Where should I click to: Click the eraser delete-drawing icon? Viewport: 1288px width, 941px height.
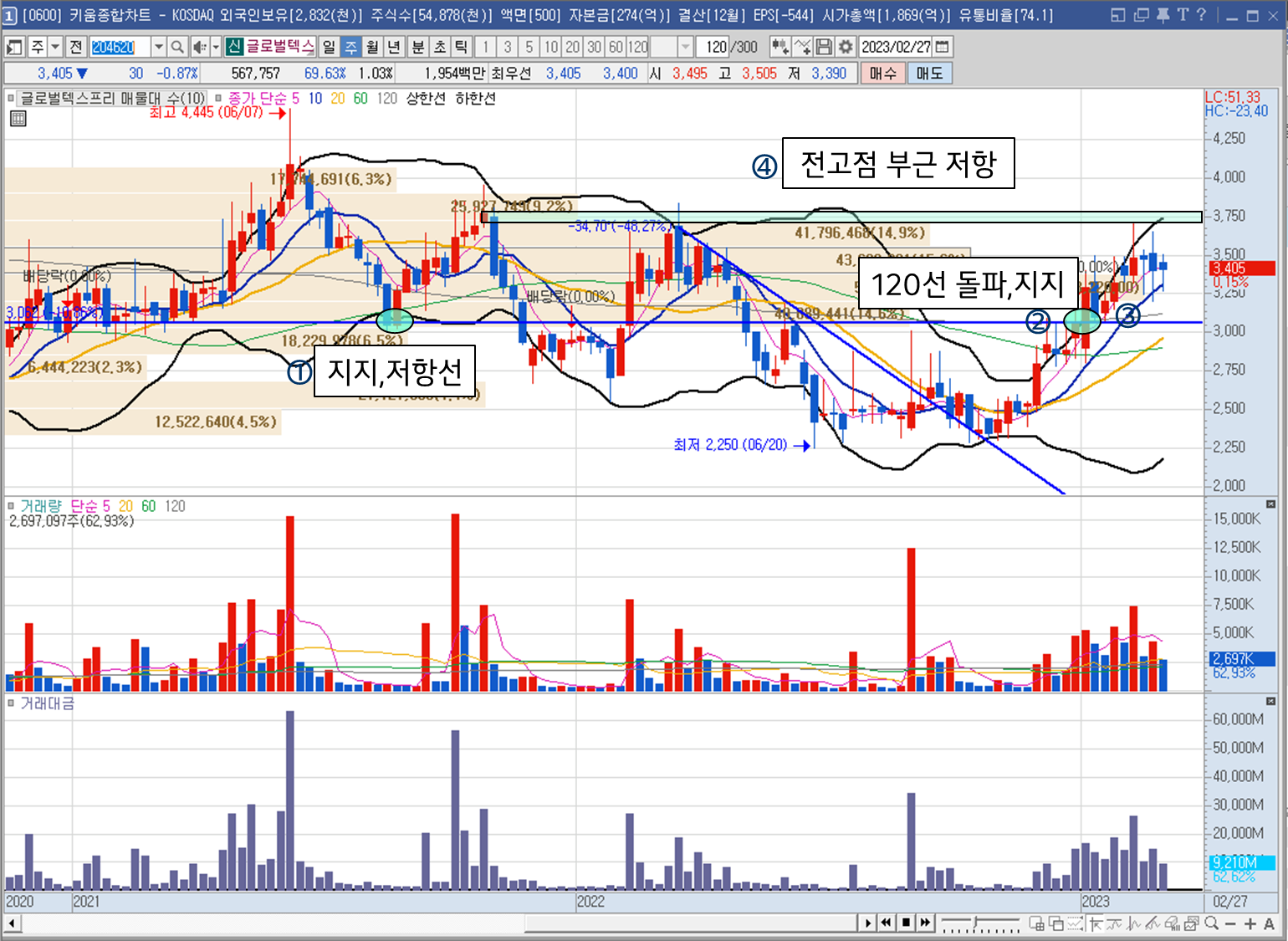point(1173,923)
